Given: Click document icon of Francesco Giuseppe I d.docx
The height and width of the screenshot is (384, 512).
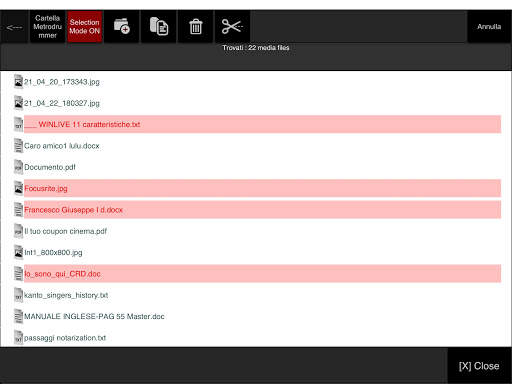Looking at the screenshot, I should click(18, 210).
